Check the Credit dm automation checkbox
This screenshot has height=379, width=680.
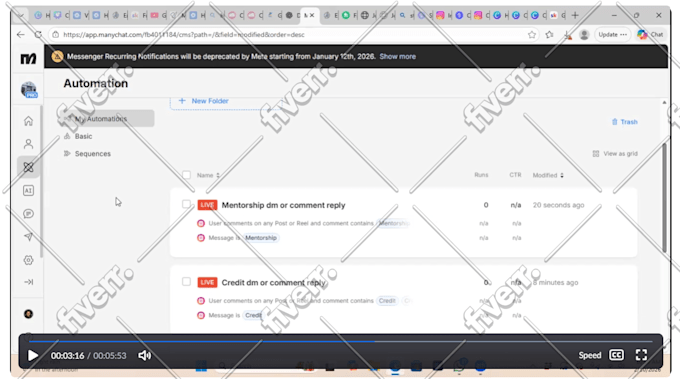point(186,282)
